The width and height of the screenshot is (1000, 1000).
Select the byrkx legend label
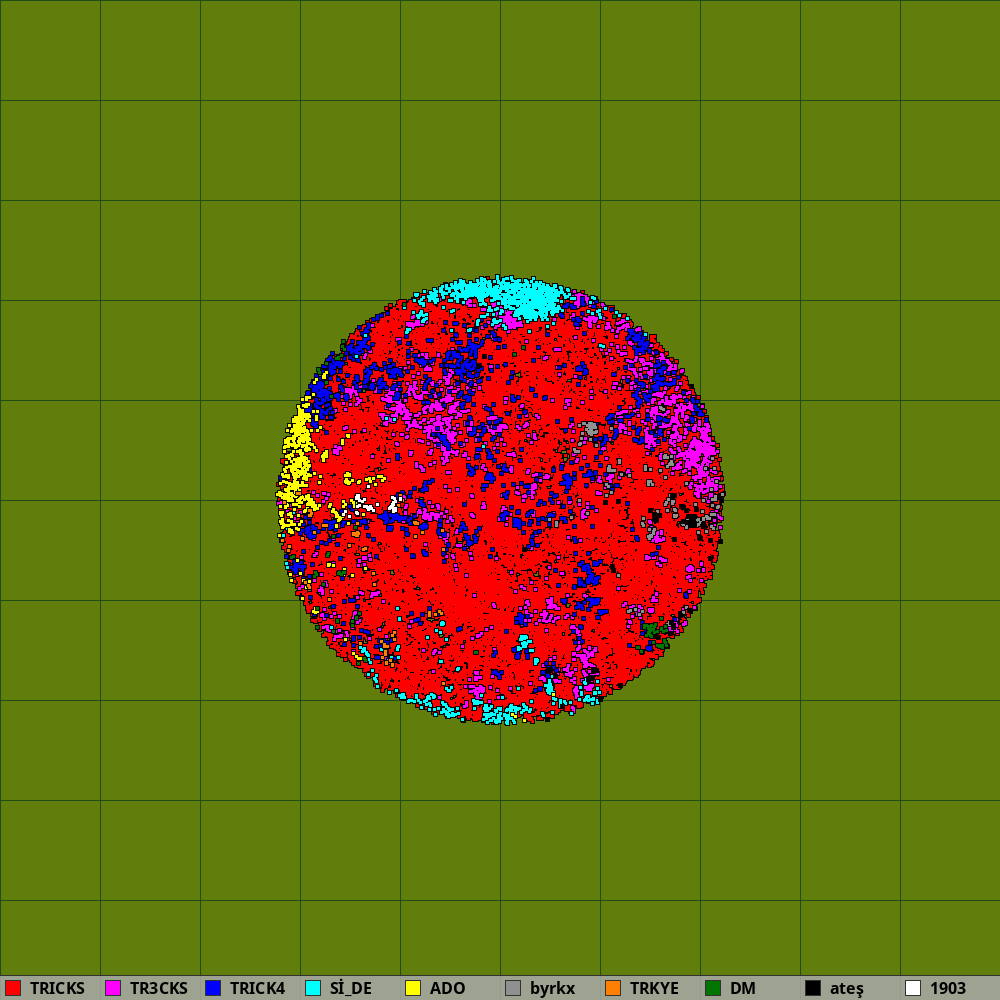[x=552, y=989]
